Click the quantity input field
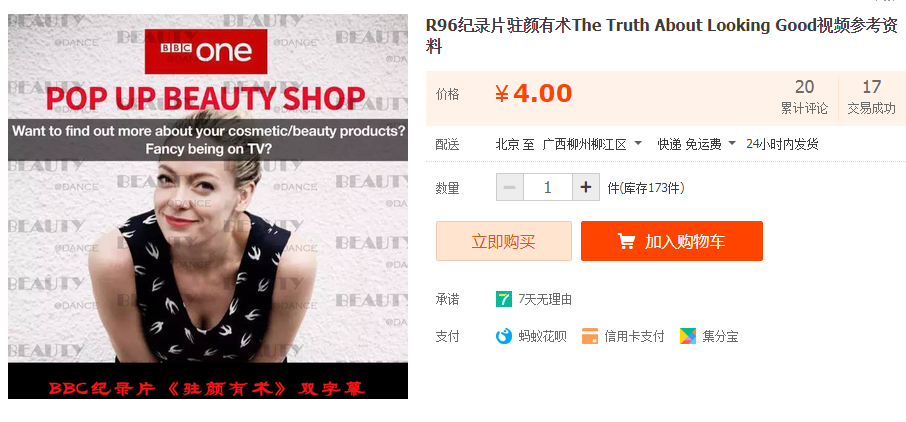Viewport: 906px width, 422px height. click(x=548, y=187)
